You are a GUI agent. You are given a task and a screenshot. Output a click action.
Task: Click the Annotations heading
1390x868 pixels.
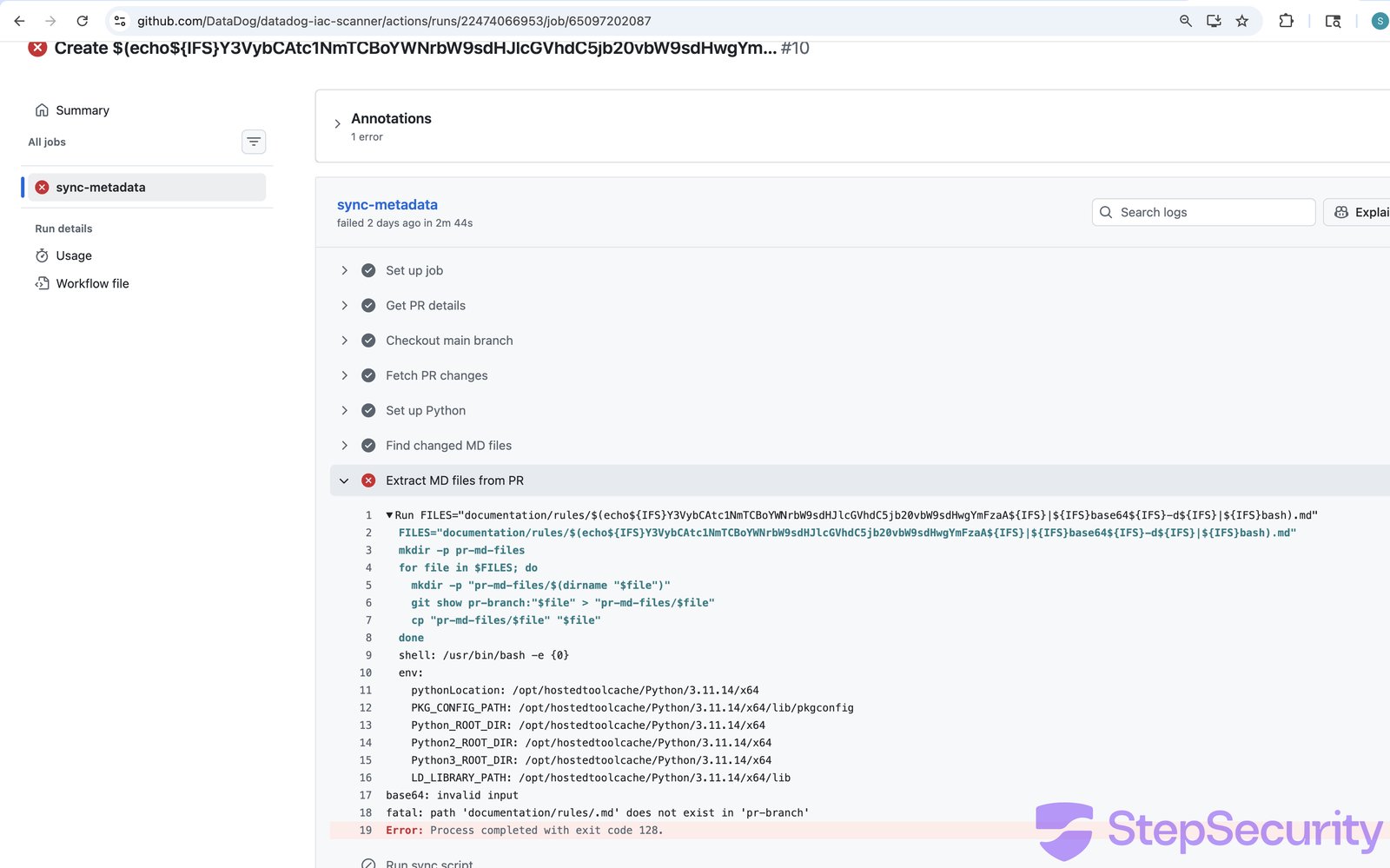point(391,118)
